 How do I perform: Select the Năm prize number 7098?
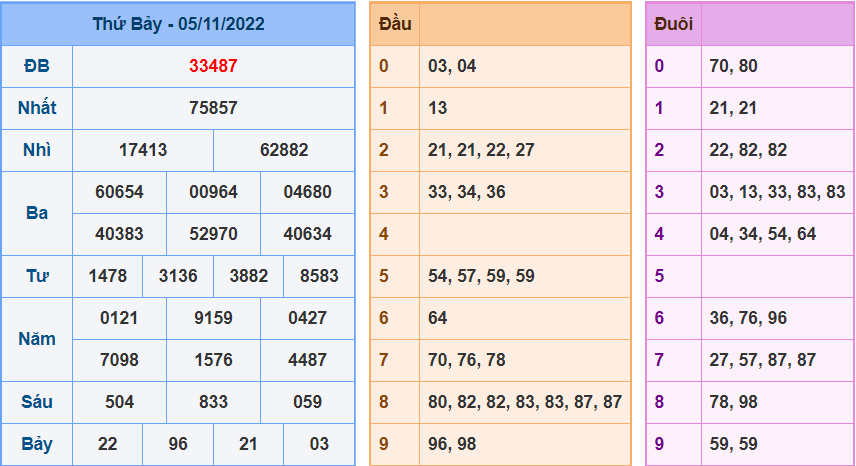tap(120, 360)
